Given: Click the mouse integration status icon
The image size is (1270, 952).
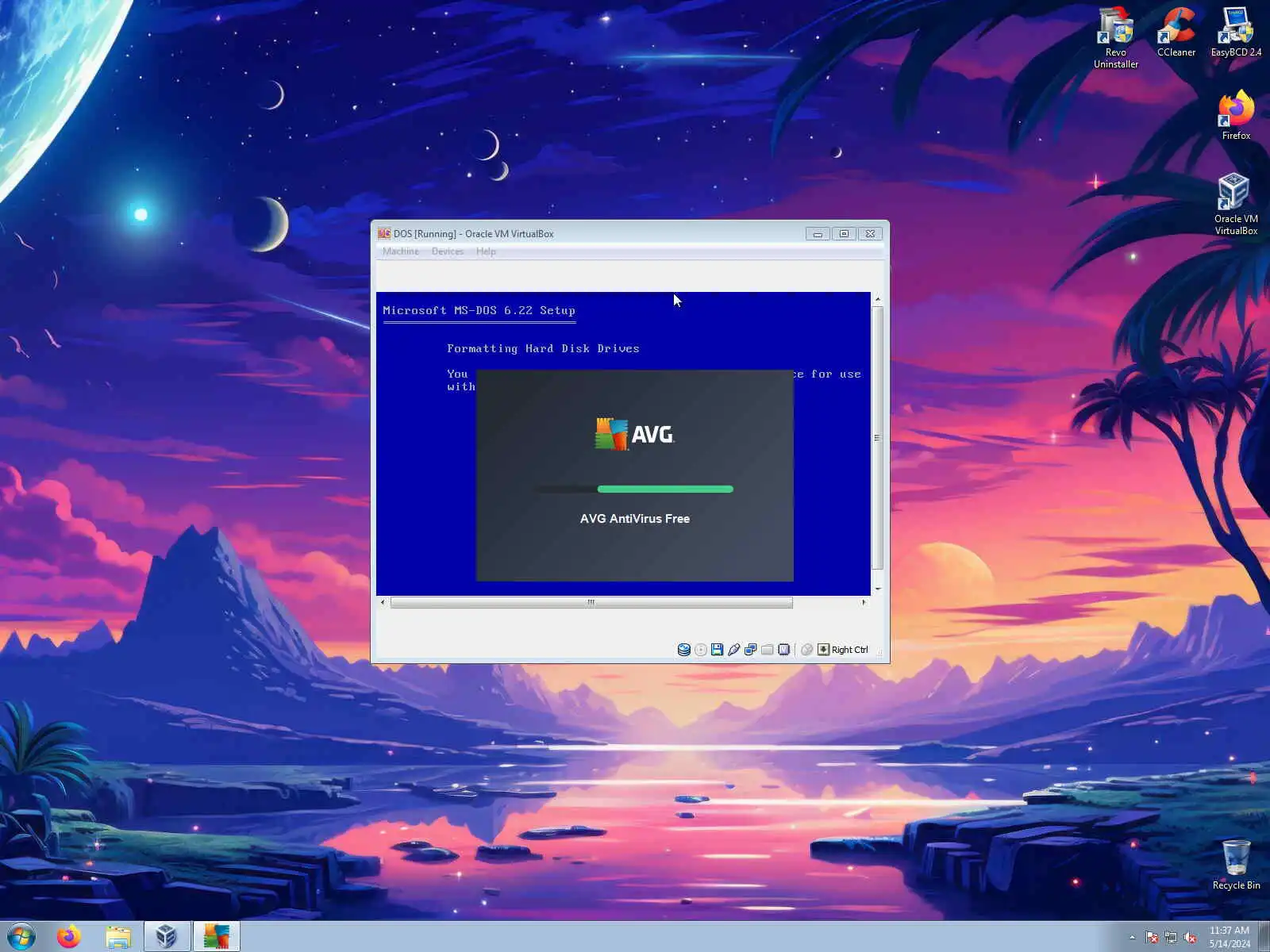Looking at the screenshot, I should point(807,650).
